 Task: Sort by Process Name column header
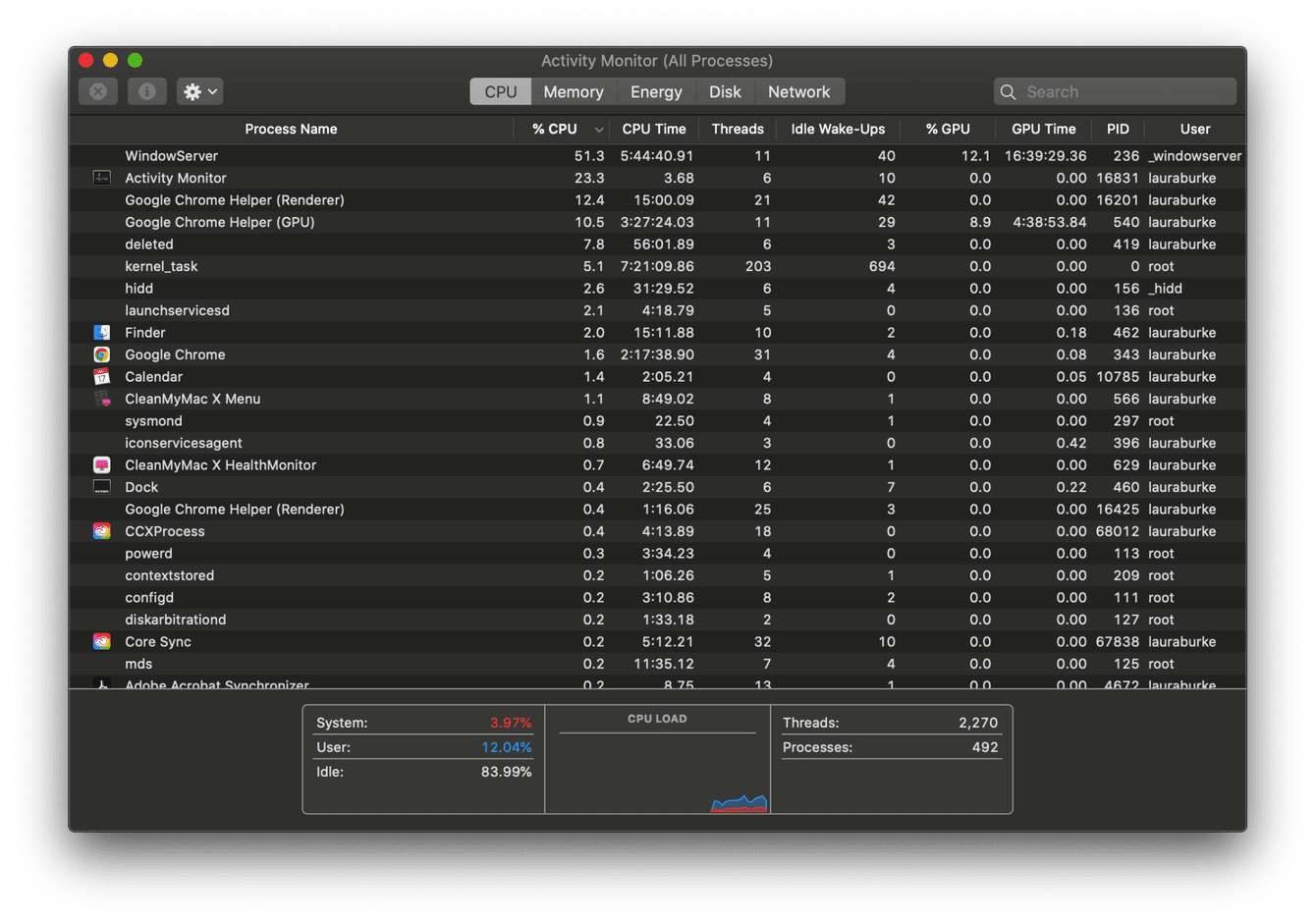pyautogui.click(x=291, y=129)
